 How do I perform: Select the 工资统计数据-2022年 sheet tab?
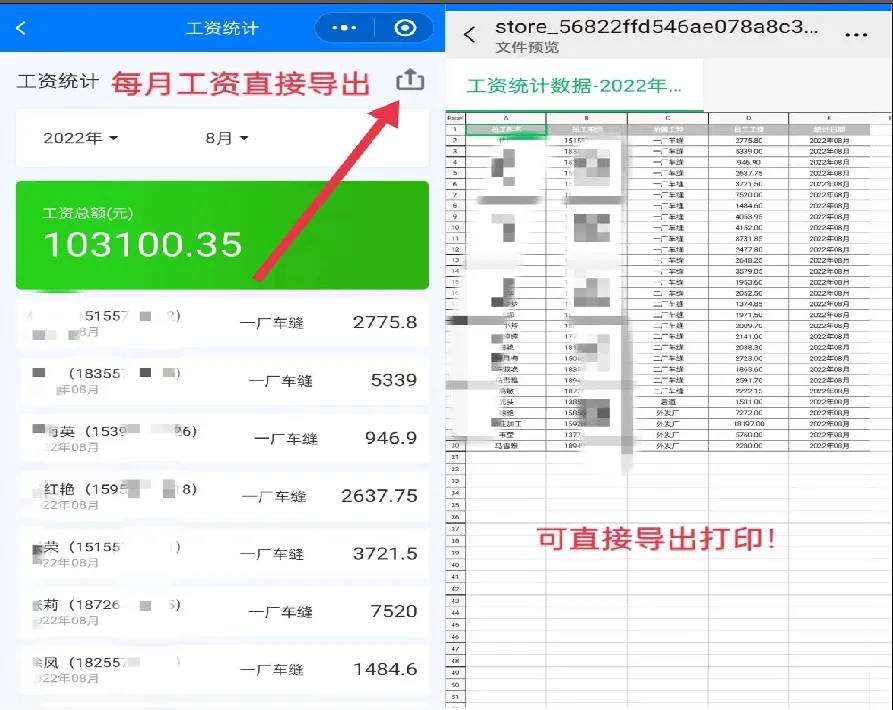(575, 86)
